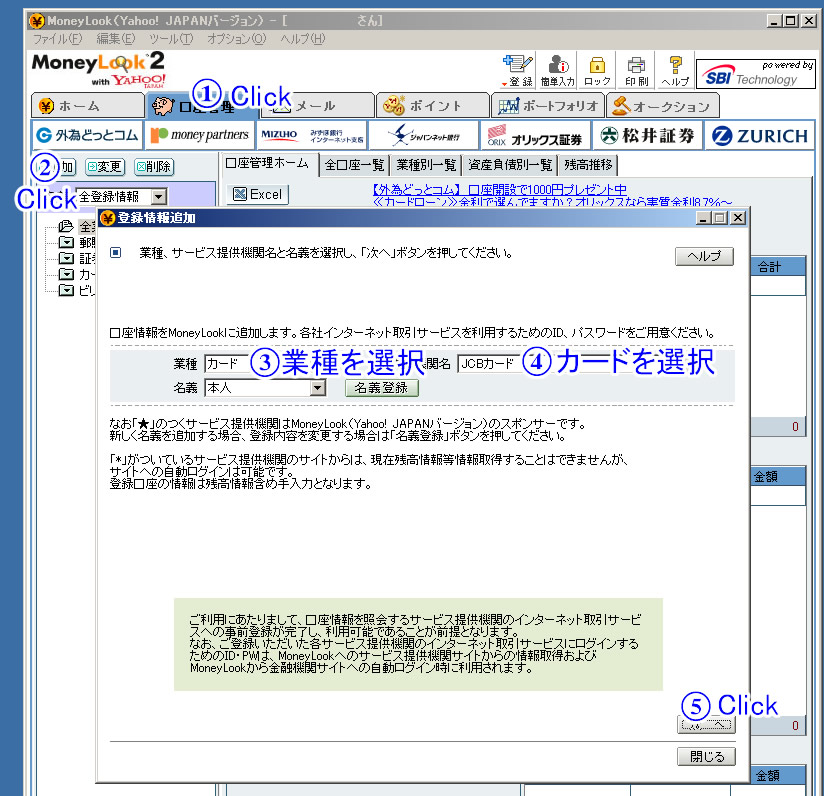Click the yen icon in 登録情報追加 title bar
This screenshot has height=796, width=824.
[108, 218]
